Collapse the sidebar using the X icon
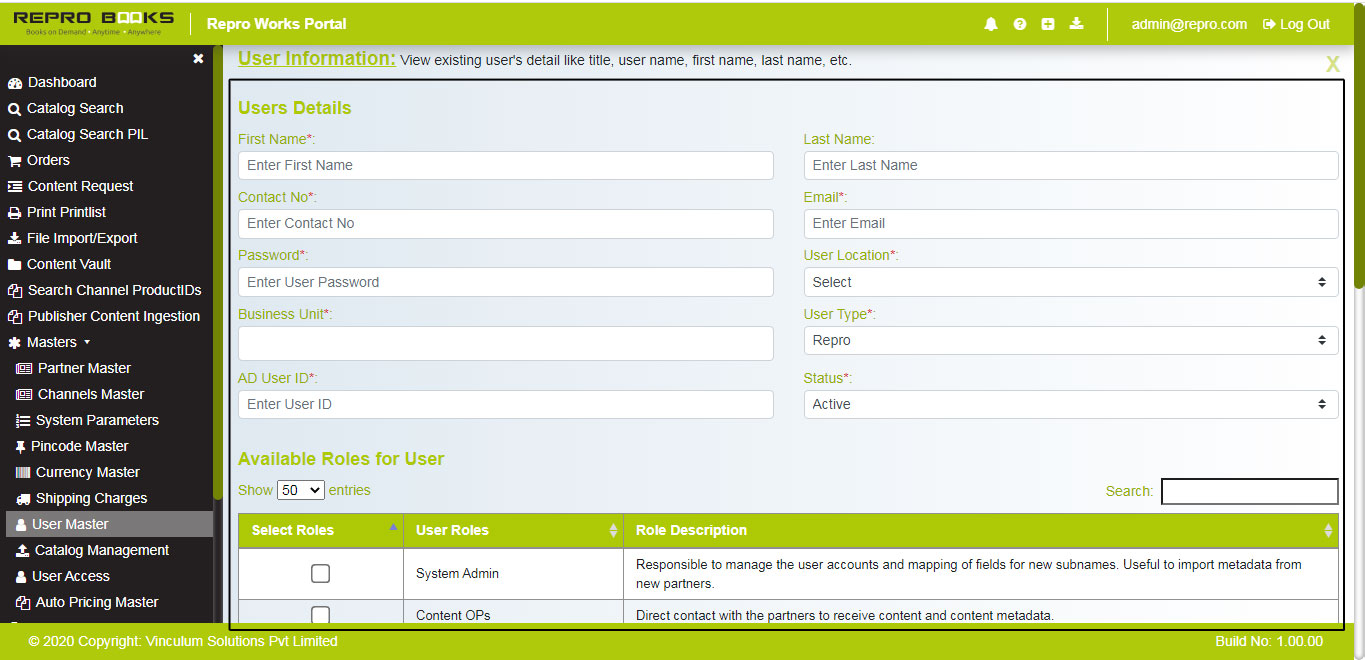The image size is (1365, 660). [198, 58]
